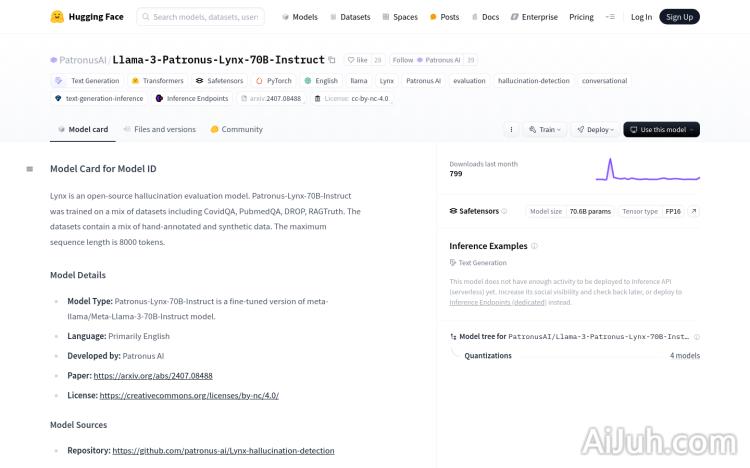The height and width of the screenshot is (468, 750).
Task: Focus the search models and datasets field
Action: point(200,17)
